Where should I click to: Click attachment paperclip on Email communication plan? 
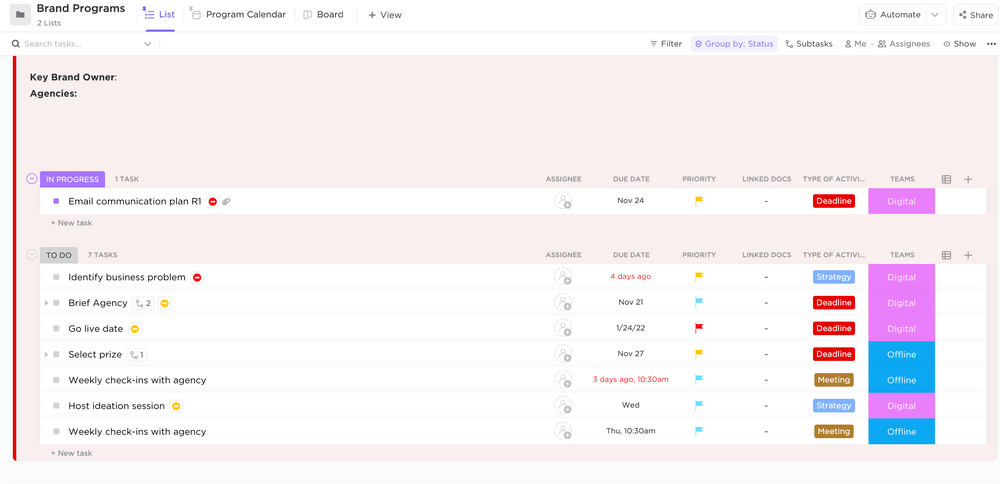pos(227,202)
